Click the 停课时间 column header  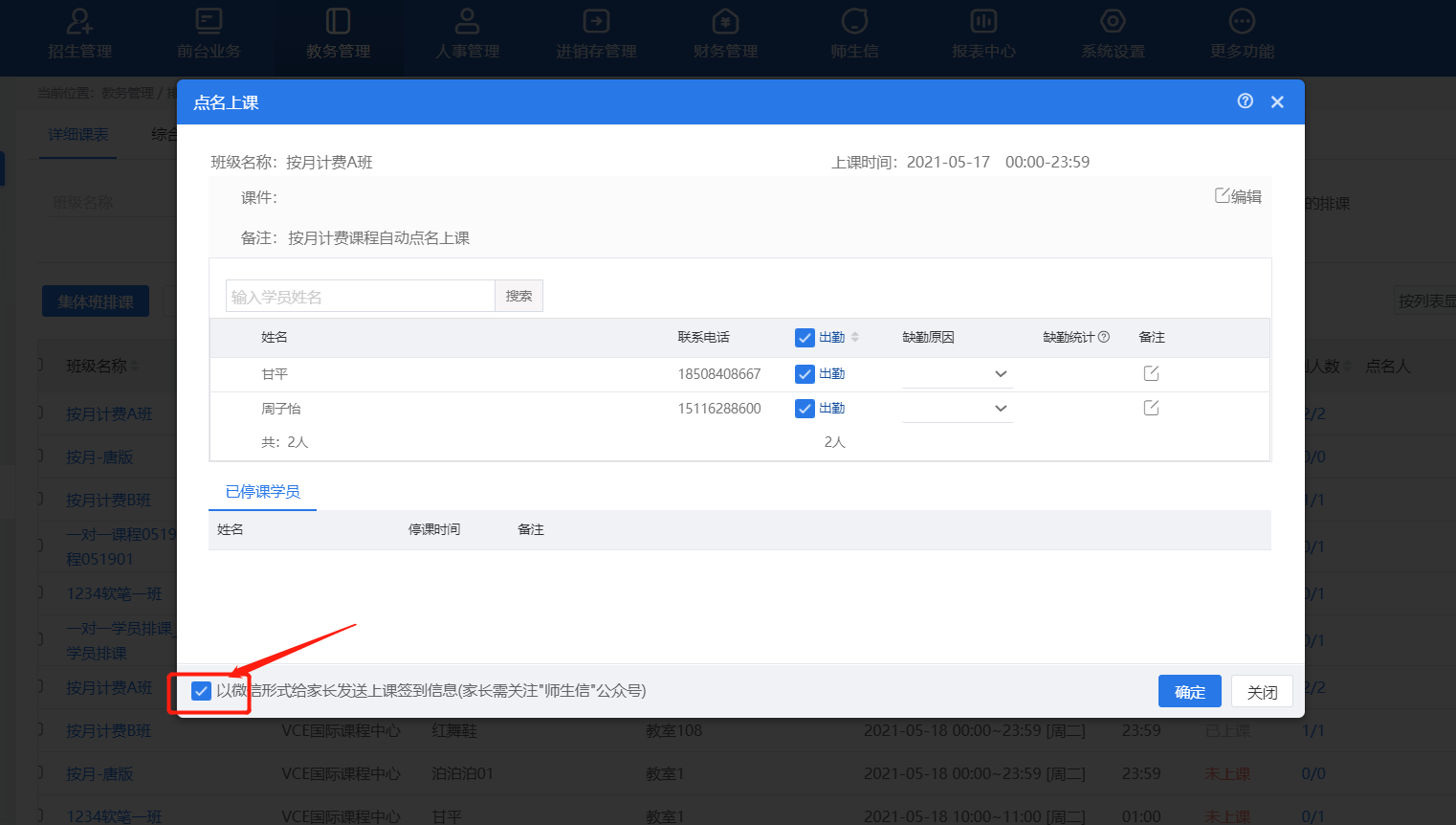(x=434, y=529)
